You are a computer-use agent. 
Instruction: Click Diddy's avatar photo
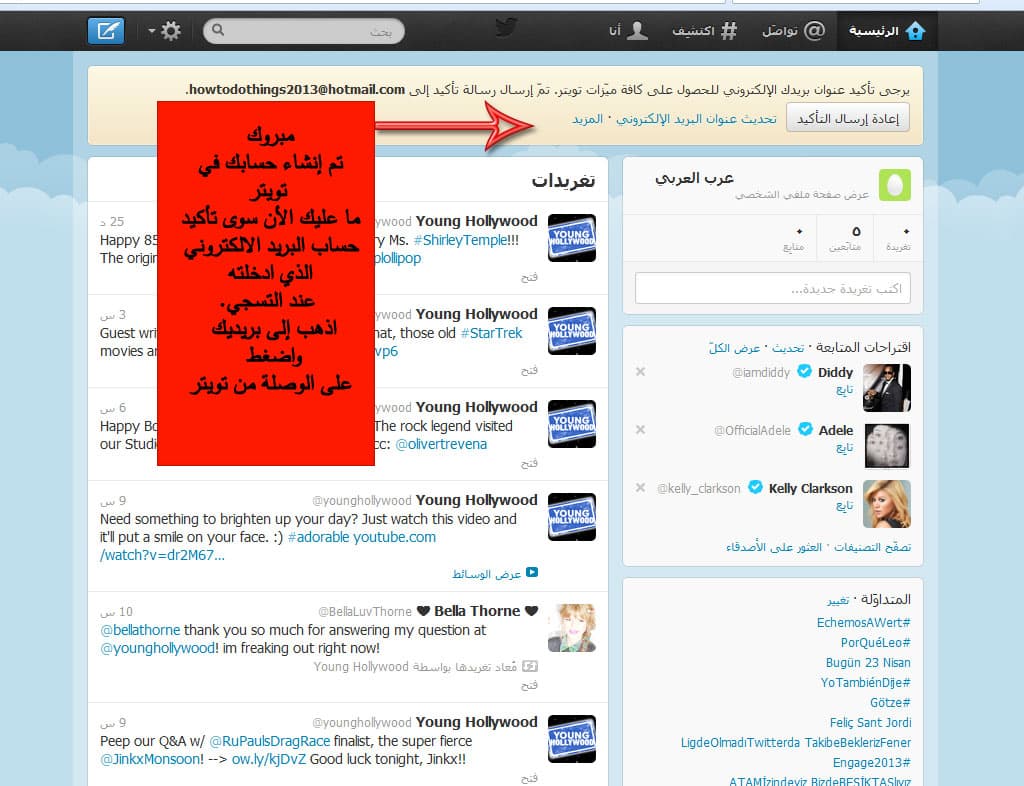click(886, 388)
